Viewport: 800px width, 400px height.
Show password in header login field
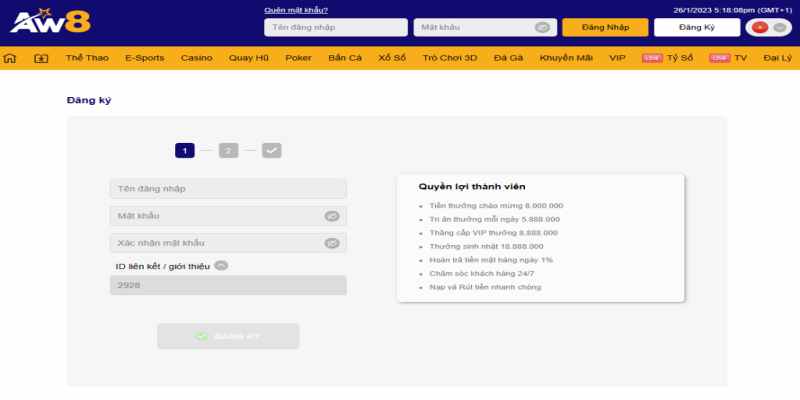pyautogui.click(x=542, y=28)
